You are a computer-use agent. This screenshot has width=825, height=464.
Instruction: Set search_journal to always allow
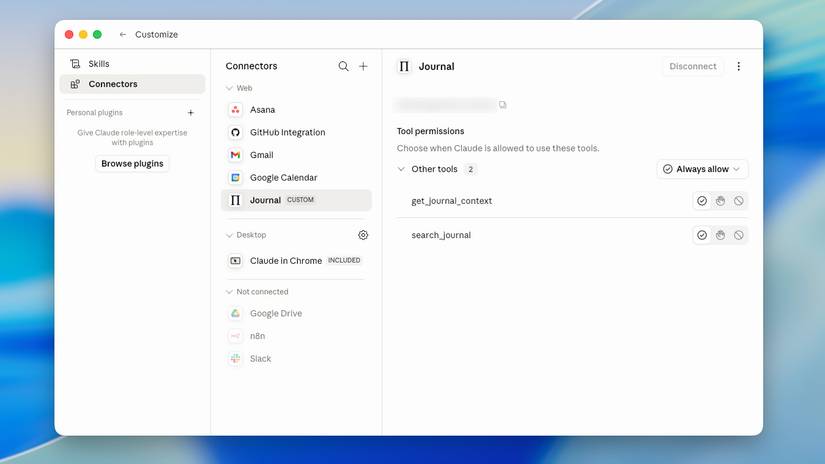point(702,235)
